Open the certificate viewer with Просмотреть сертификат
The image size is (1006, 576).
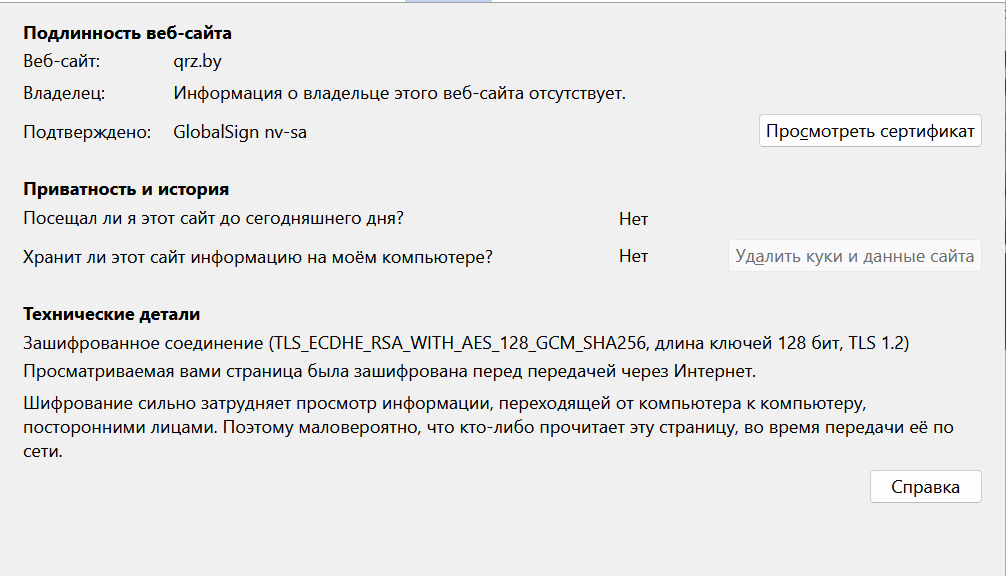pos(870,131)
